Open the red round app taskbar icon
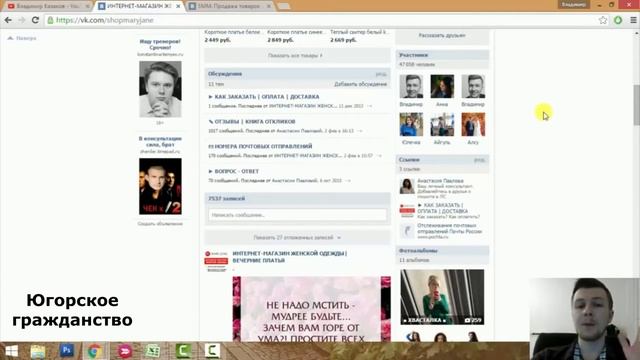 [x=124, y=351]
